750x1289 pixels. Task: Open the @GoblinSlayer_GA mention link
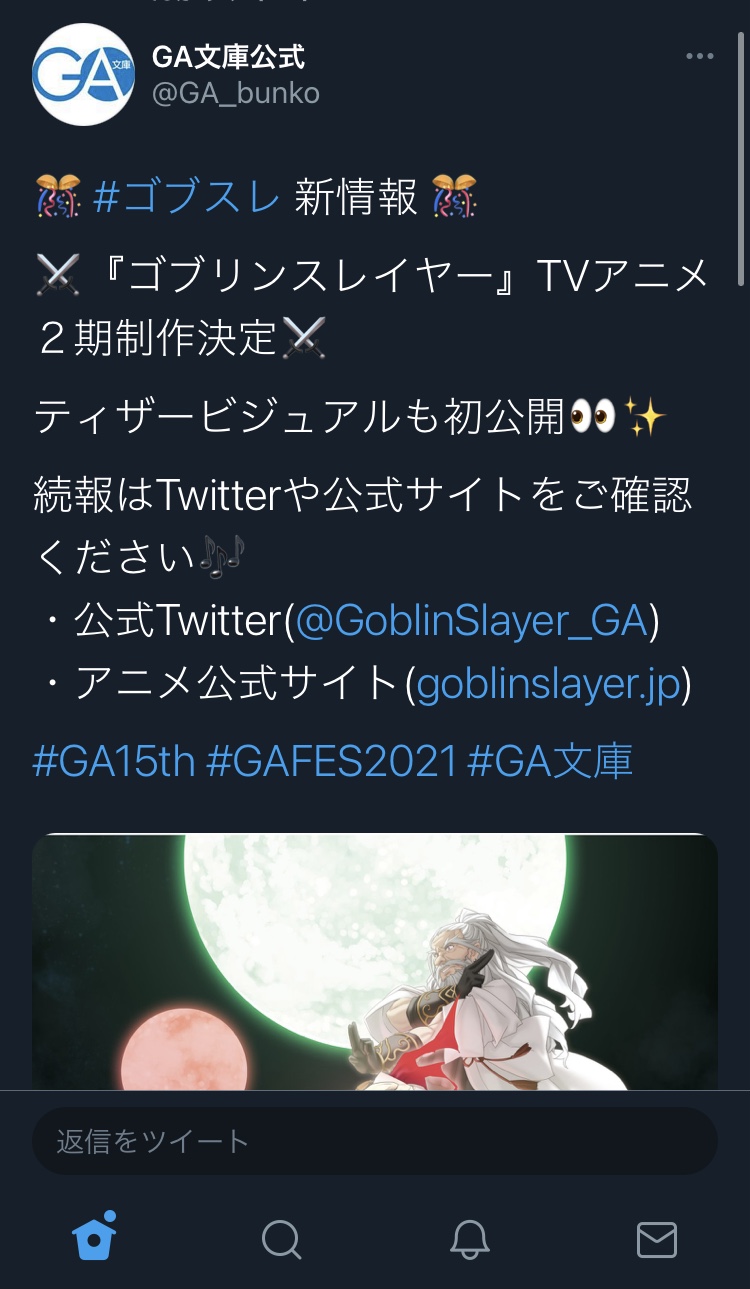coord(472,621)
